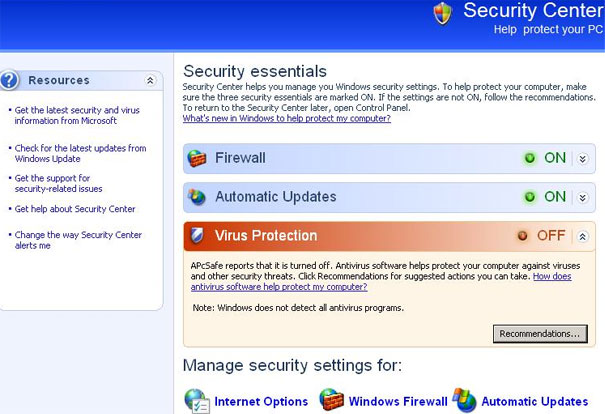Viewport: 605px width, 414px height.
Task: Click the Virus Protection shield icon
Action: pos(197,235)
